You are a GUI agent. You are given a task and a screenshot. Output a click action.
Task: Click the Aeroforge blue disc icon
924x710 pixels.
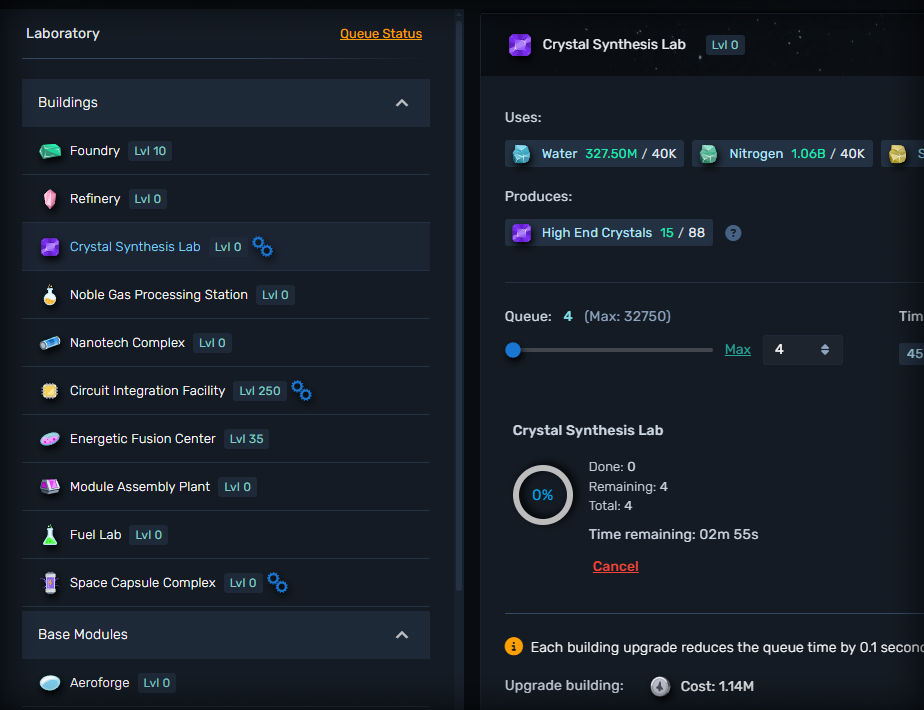point(50,683)
